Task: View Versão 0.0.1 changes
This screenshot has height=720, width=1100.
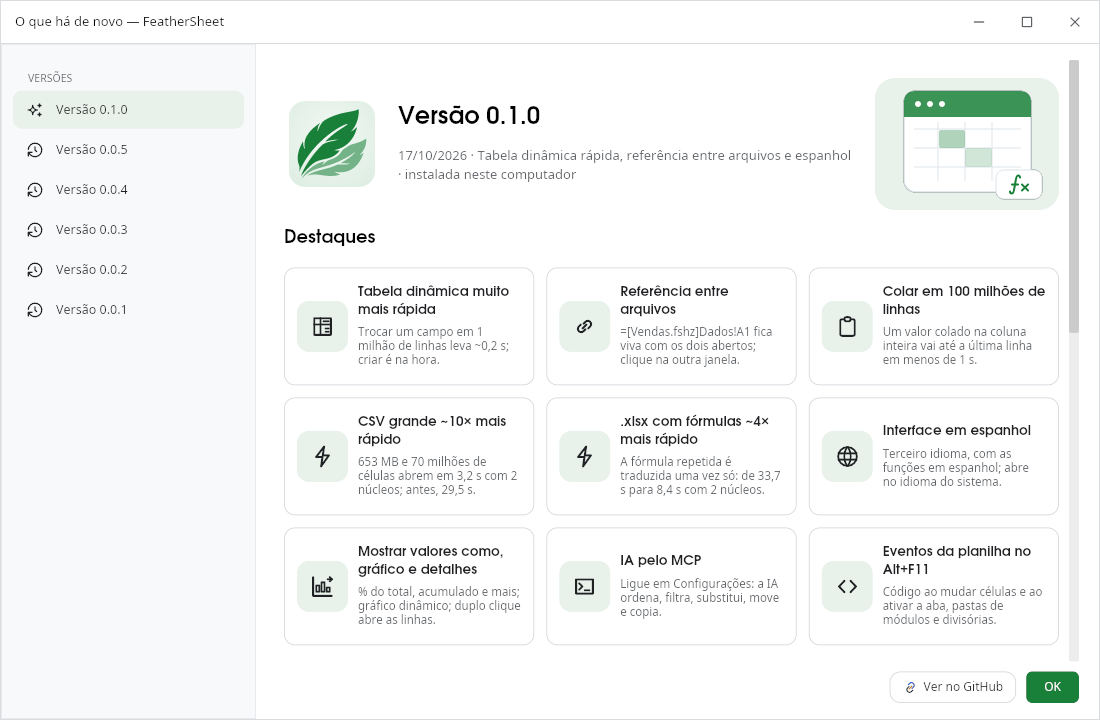Action: pos(128,309)
